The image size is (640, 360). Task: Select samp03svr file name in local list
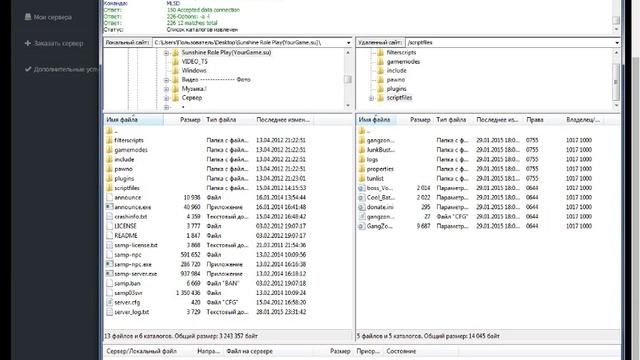[128, 293]
